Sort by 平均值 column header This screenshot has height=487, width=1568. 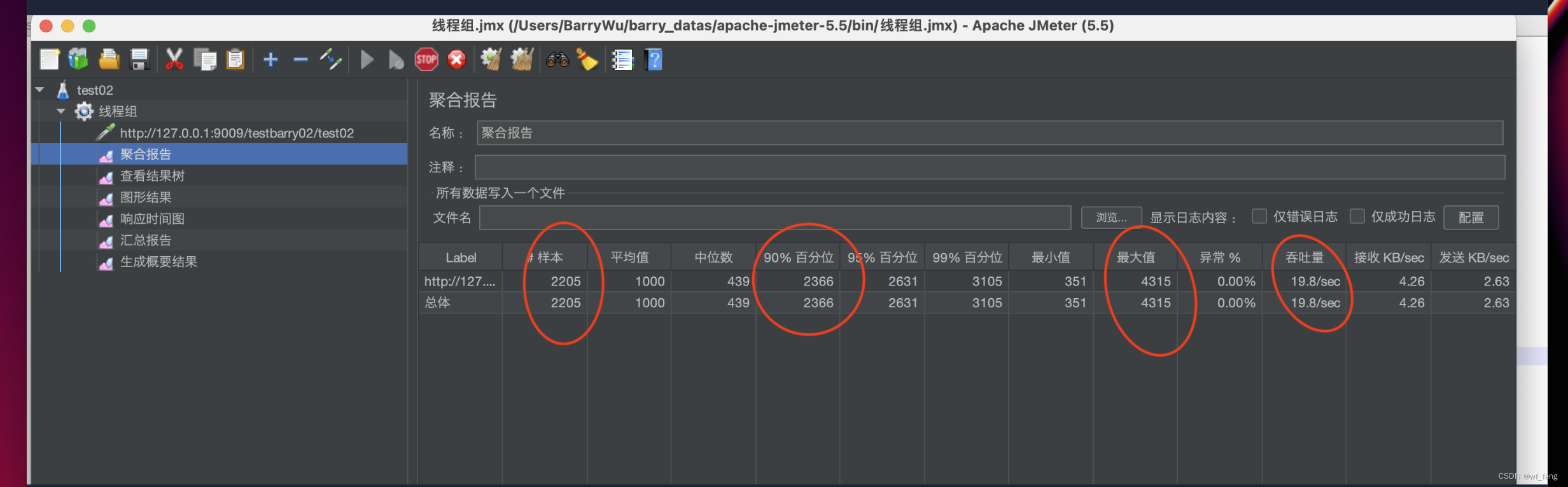pyautogui.click(x=629, y=257)
